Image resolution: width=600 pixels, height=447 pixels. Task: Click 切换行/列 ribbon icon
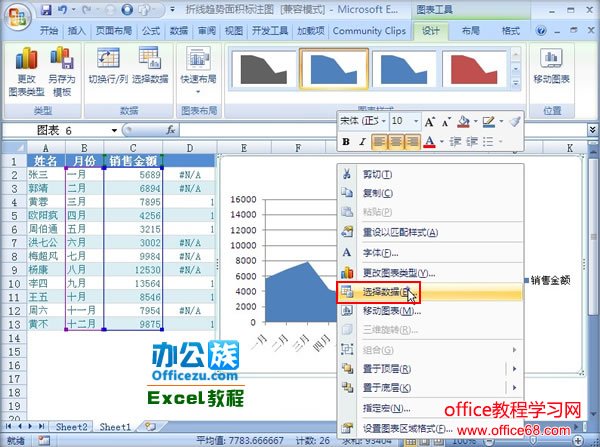(x=108, y=66)
